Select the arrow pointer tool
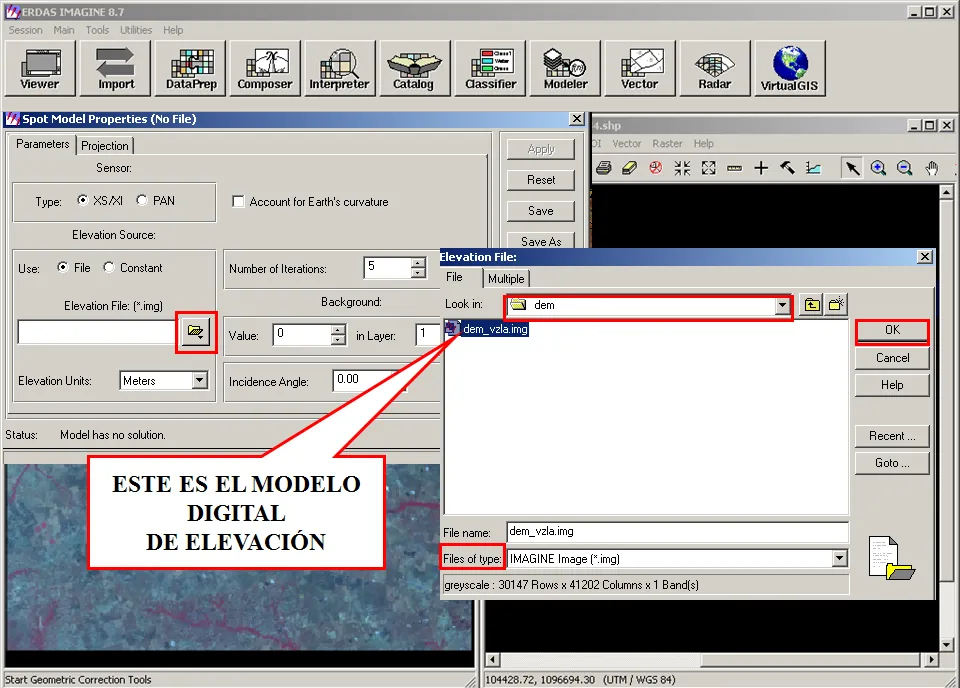The image size is (960, 688). click(x=852, y=168)
